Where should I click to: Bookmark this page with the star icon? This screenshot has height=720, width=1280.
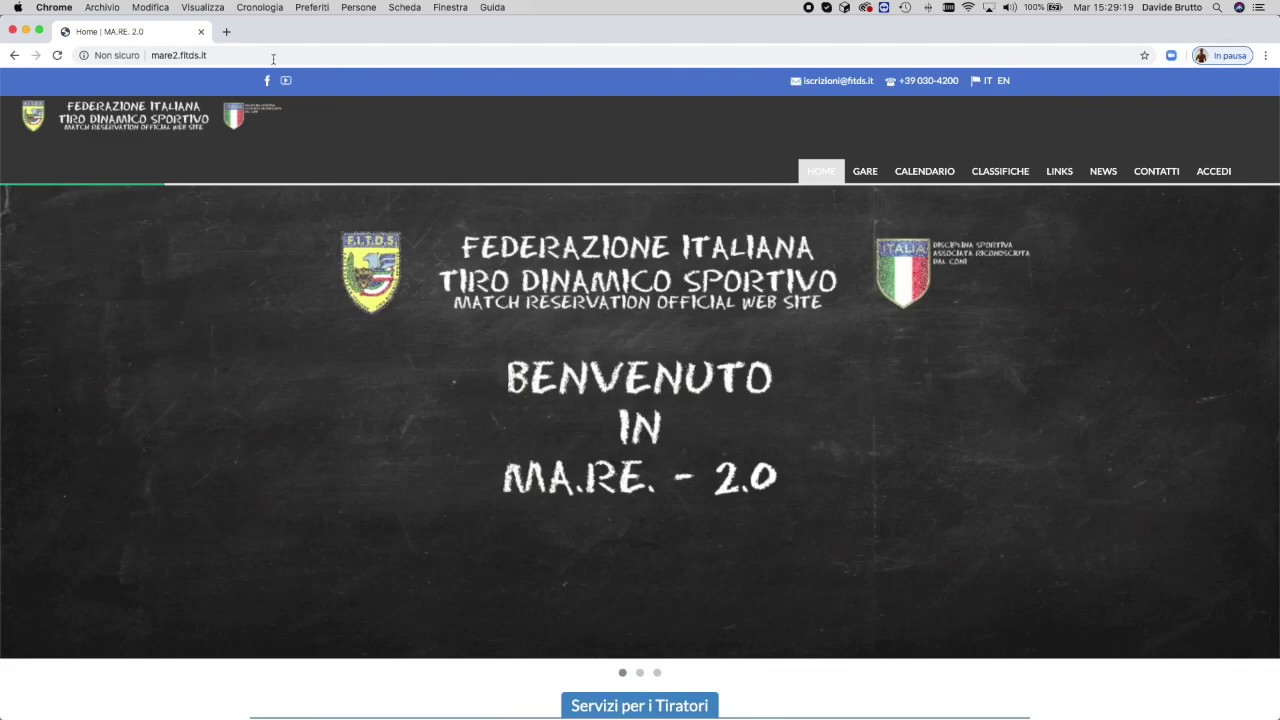[x=1145, y=55]
